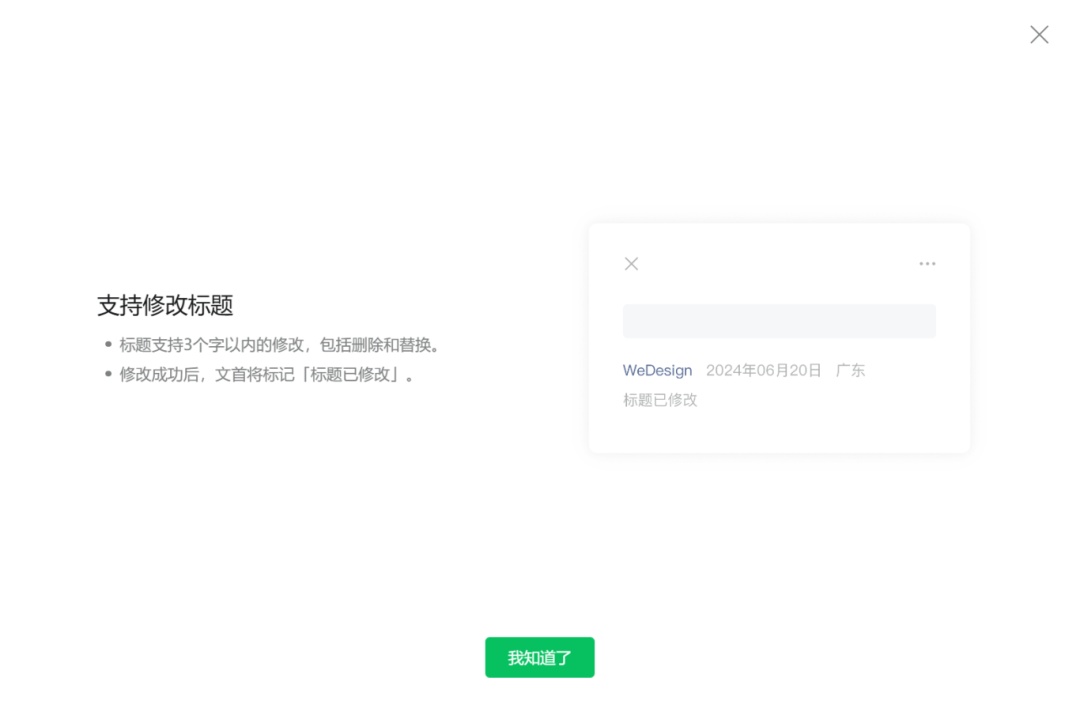Screen dimensions: 1080x708
Task: Click the 标题已修改 status label
Action: coord(659,400)
